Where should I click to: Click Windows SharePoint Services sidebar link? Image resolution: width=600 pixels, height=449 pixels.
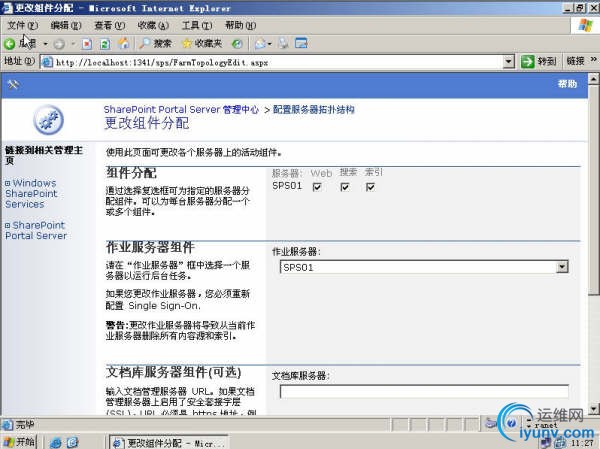point(31,194)
